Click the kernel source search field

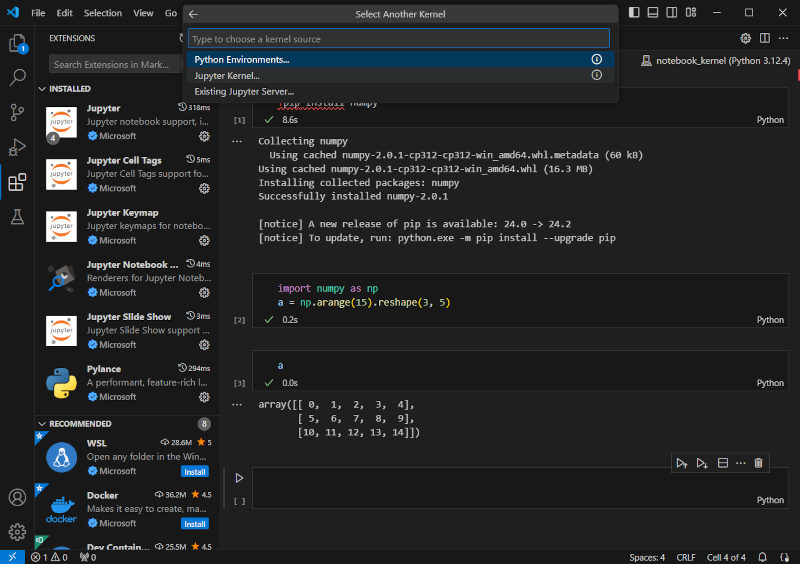[398, 38]
